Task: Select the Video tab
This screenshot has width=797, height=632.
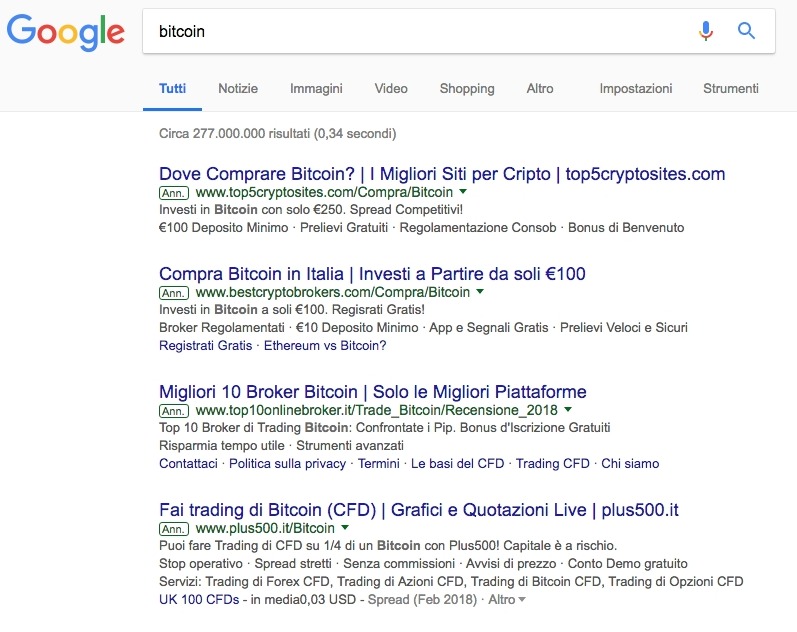Action: click(391, 88)
